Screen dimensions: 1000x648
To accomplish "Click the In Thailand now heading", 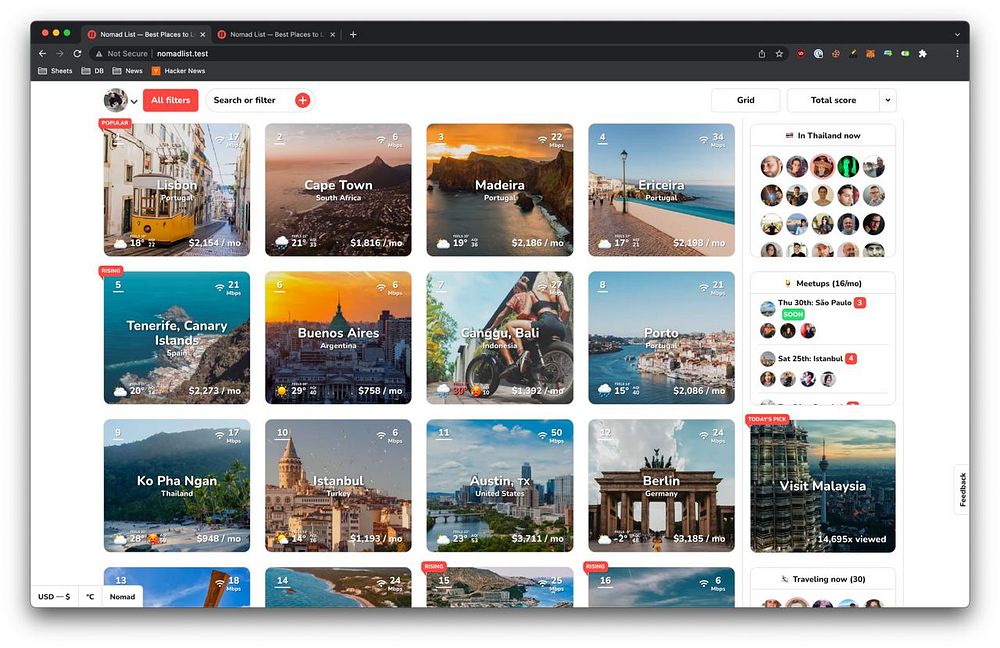I will tap(823, 135).
